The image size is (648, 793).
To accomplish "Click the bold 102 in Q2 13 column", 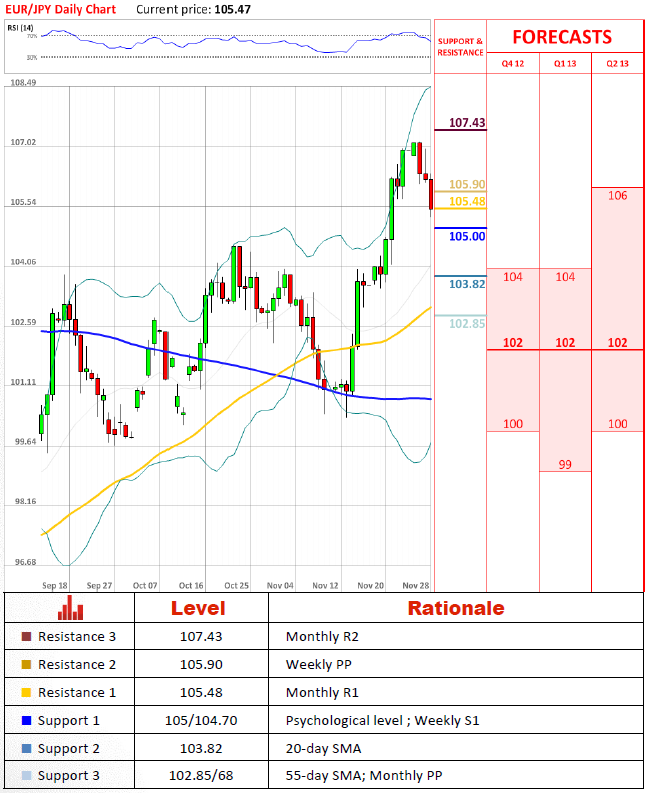I will (617, 342).
